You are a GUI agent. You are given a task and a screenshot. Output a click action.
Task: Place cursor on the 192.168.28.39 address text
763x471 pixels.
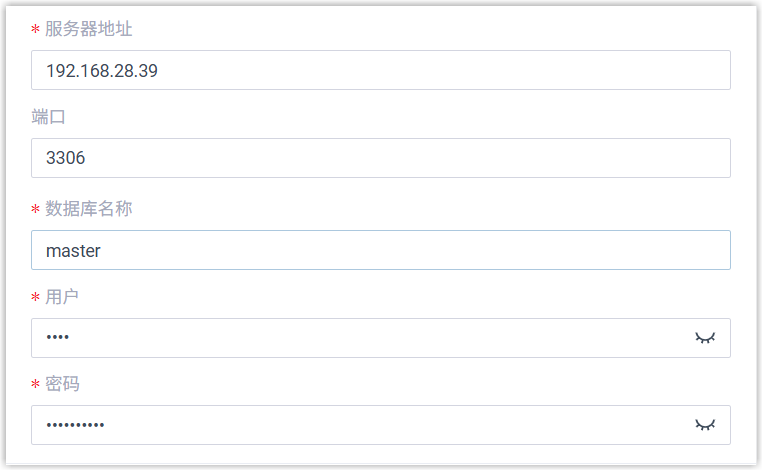[x=102, y=71]
